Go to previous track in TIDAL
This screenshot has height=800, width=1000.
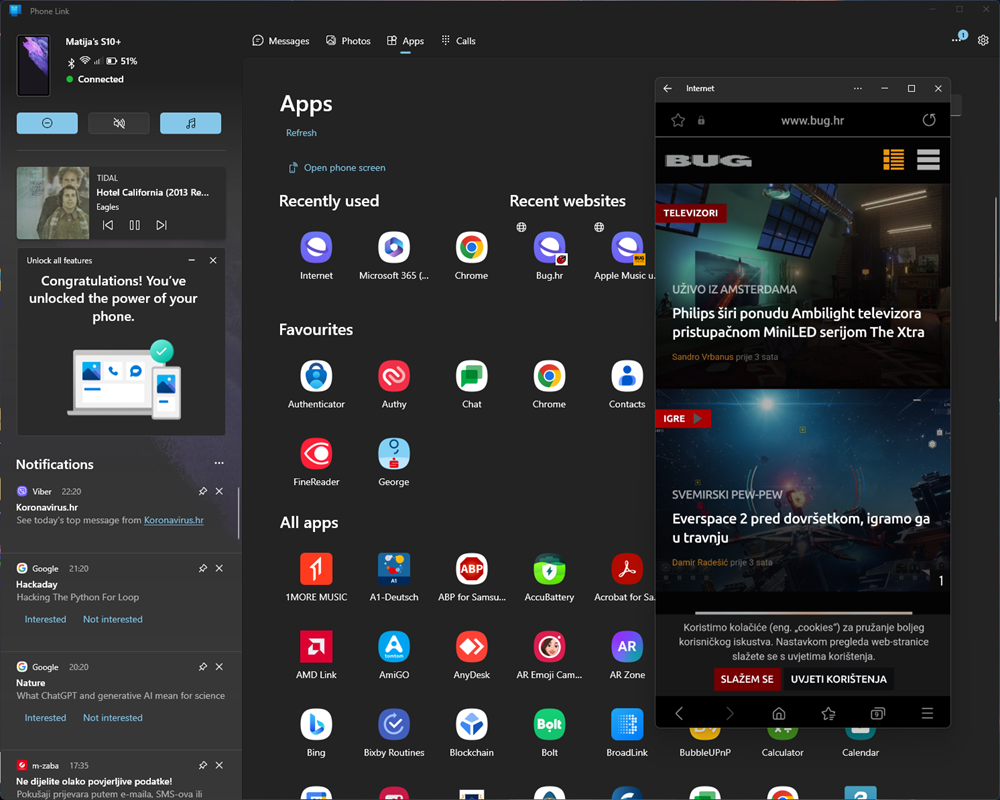[x=108, y=225]
